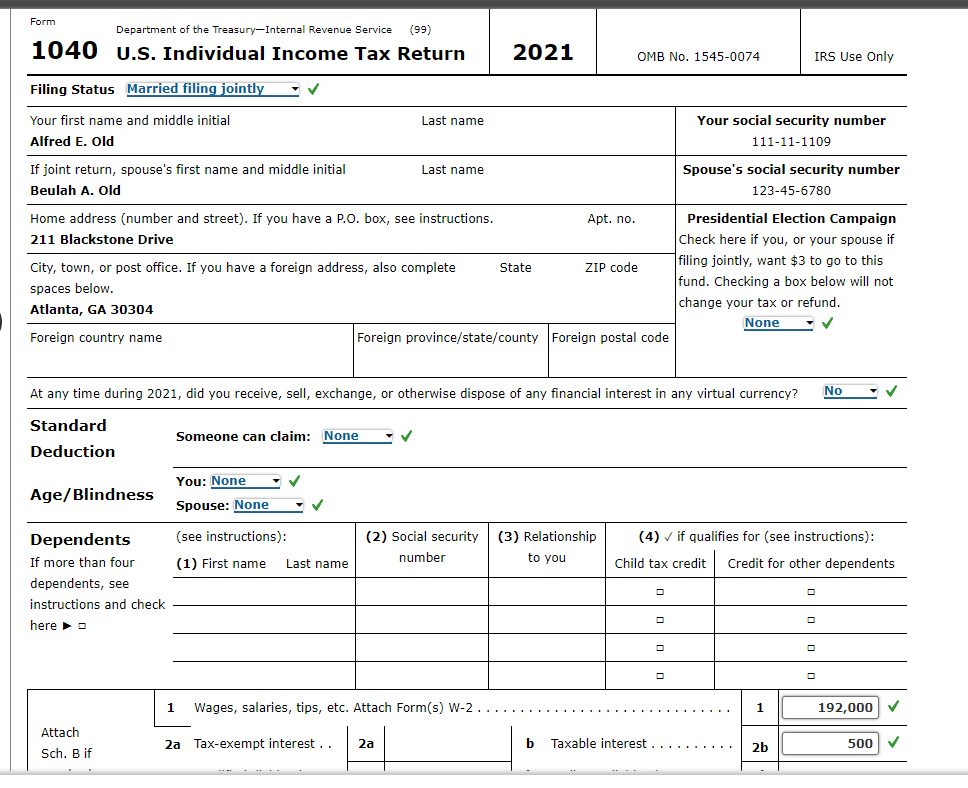Open the virtual currency No dropdown
The height and width of the screenshot is (788, 968).
[849, 391]
